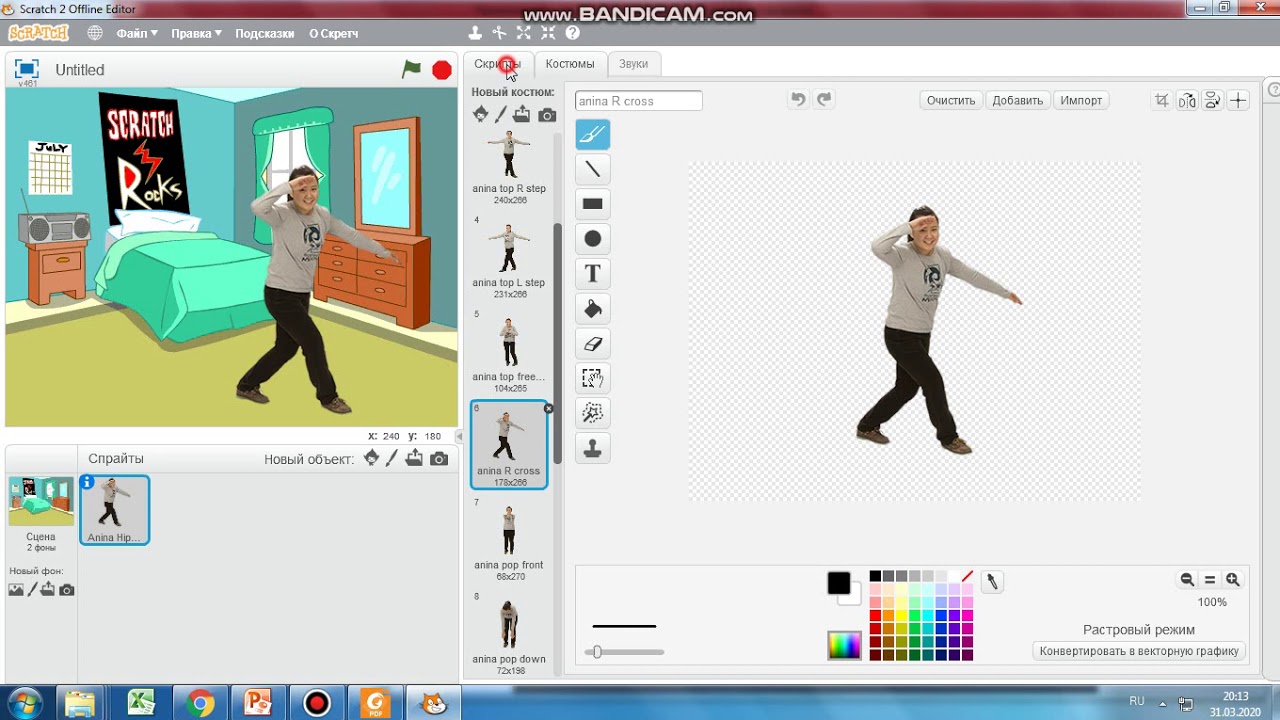Select the anina top R step costume

[509, 166]
